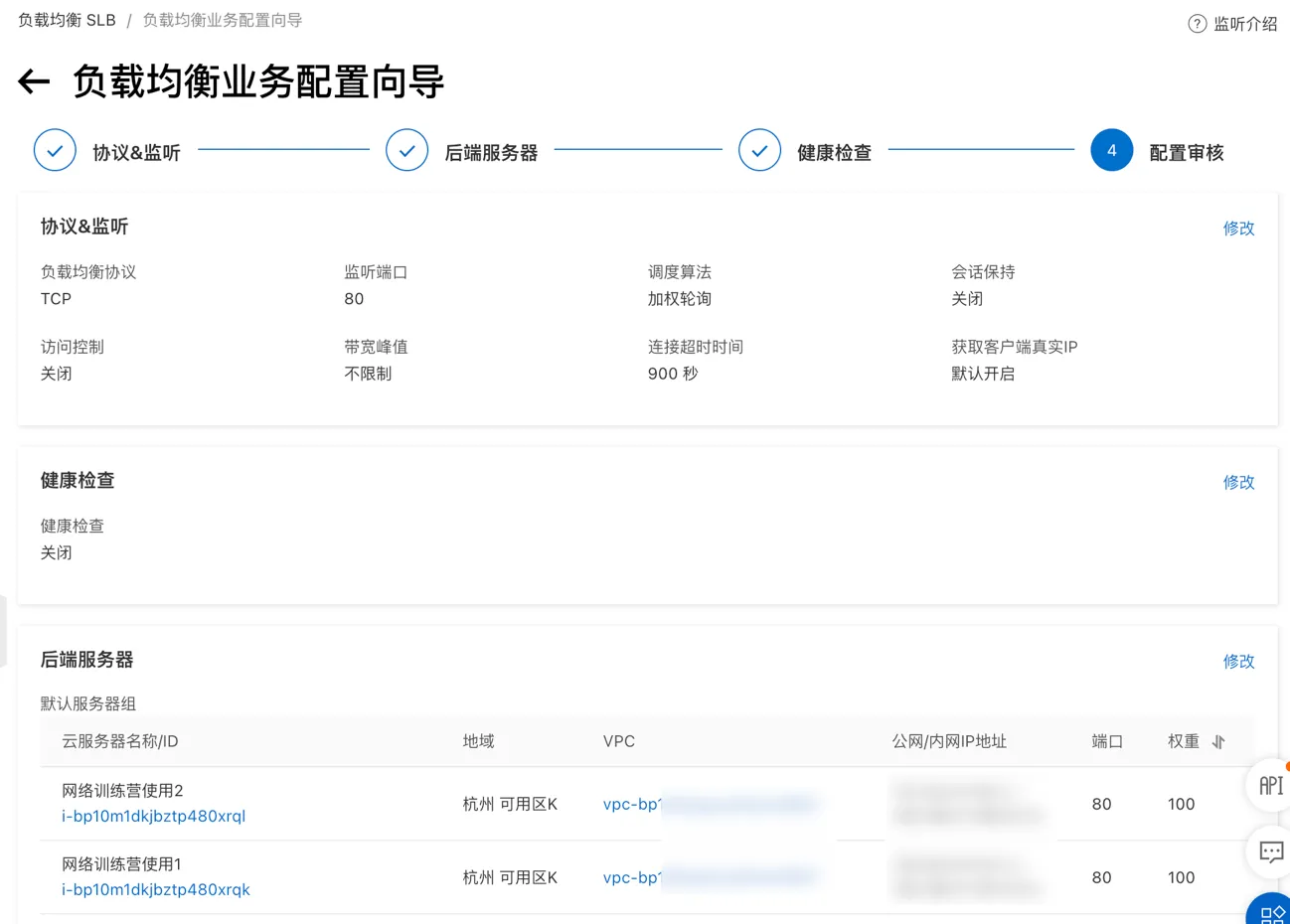The image size is (1290, 924).
Task: Click the 后端服务器 section heading
Action: 86,660
